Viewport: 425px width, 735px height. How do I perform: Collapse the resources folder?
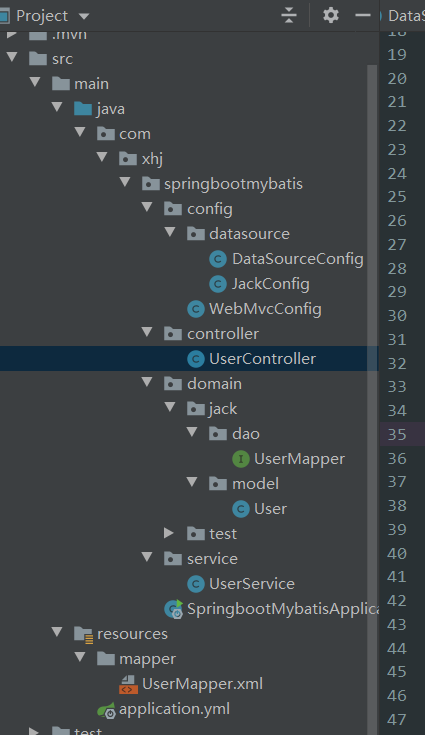(x=57, y=632)
